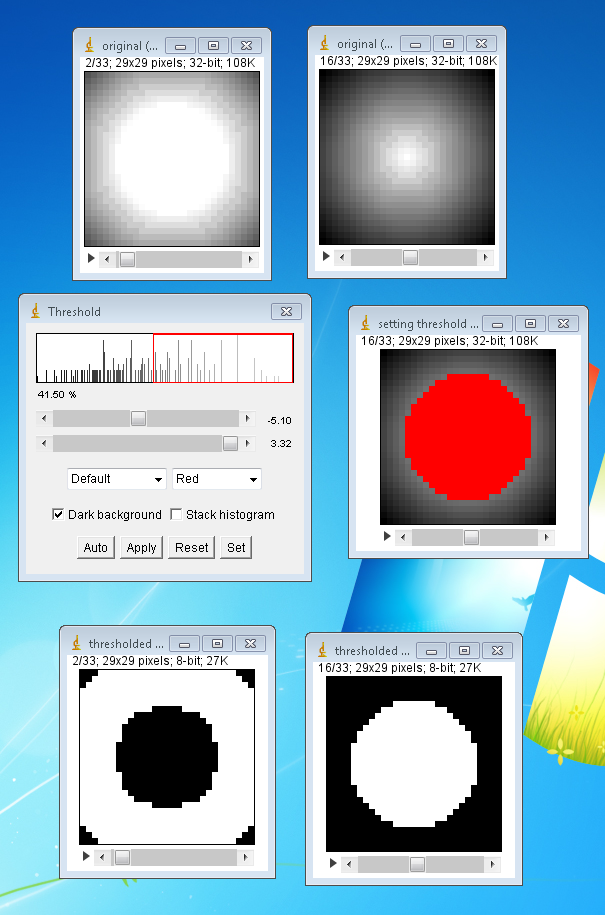Image resolution: width=605 pixels, height=915 pixels.
Task: Open the Default threshold method dropdown
Action: 117,479
